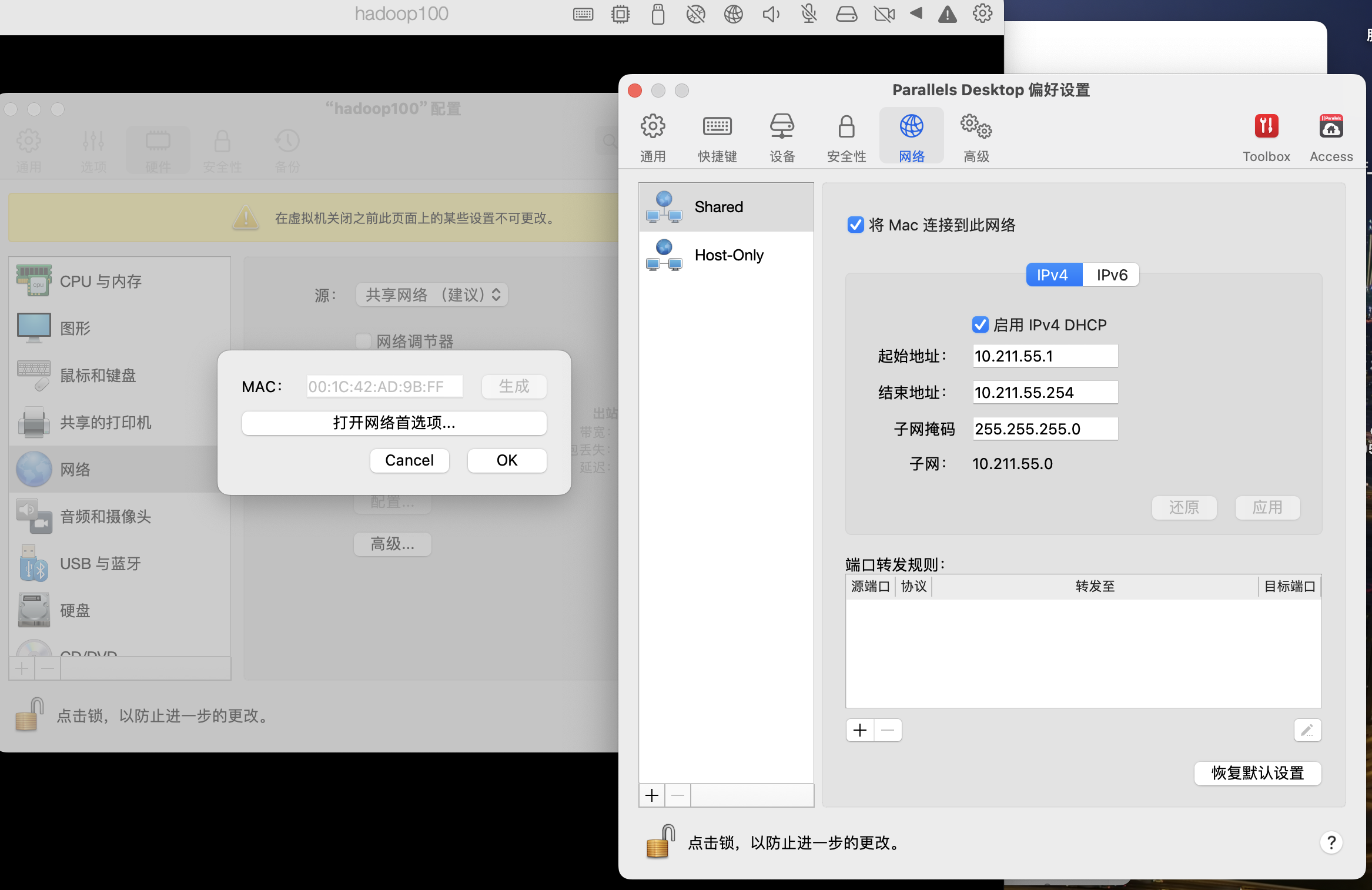
Task: Click the 起始地址 start address field
Action: pos(1045,356)
